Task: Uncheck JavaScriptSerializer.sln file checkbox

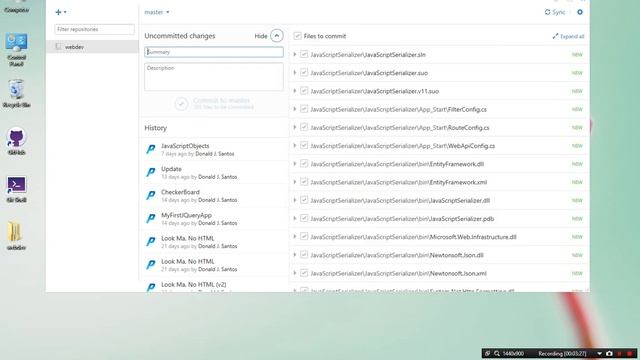Action: point(304,54)
